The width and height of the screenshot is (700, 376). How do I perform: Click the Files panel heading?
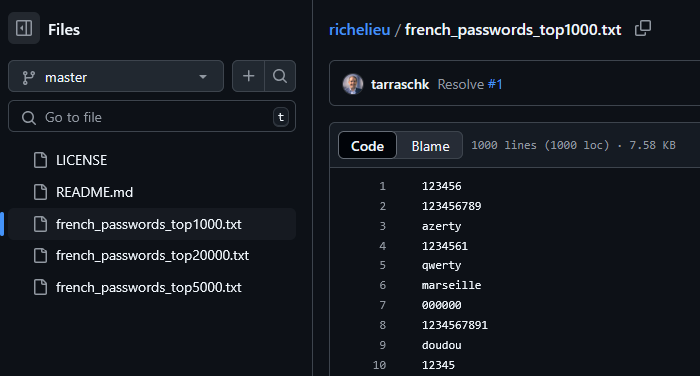[x=64, y=29]
